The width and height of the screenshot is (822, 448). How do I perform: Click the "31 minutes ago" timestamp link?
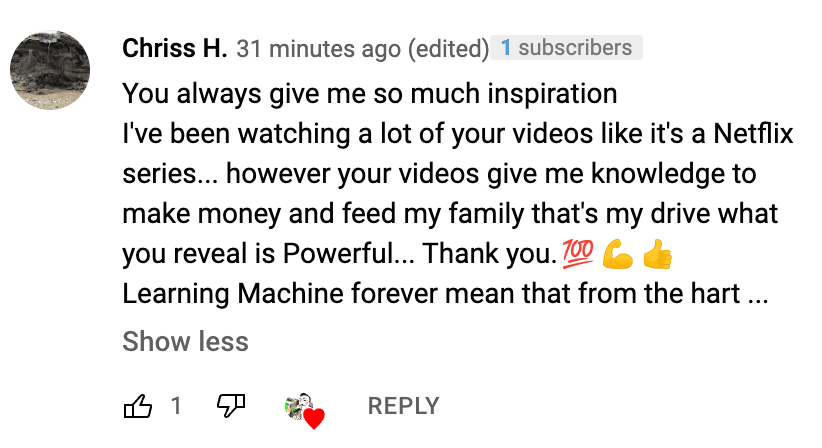(x=320, y=48)
